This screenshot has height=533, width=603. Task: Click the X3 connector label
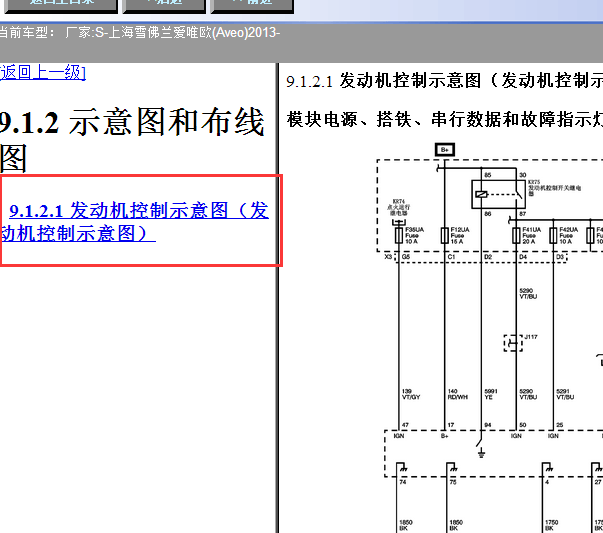point(388,257)
